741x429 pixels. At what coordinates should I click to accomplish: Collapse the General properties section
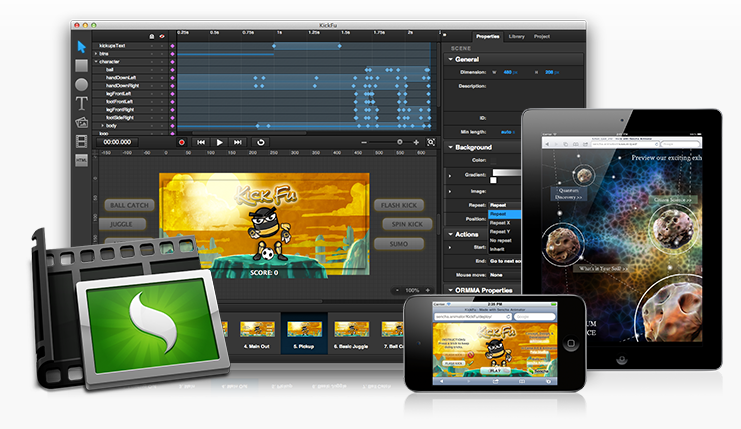click(450, 59)
